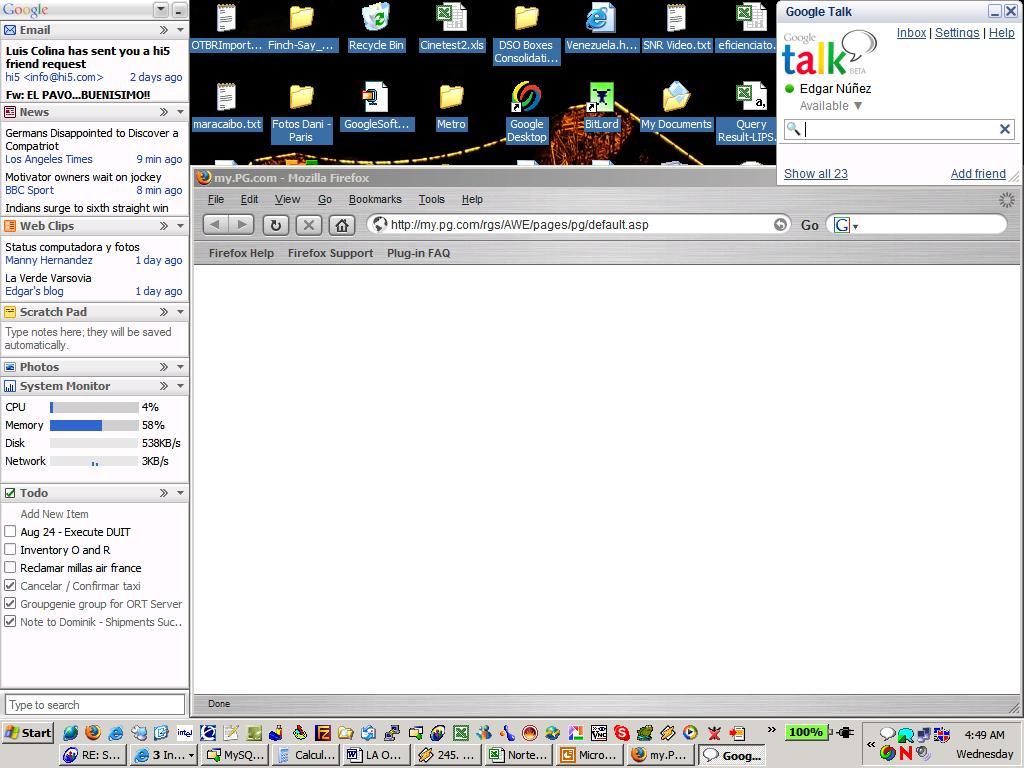
Task: Click Show all 23 in Google Talk
Action: pos(816,174)
